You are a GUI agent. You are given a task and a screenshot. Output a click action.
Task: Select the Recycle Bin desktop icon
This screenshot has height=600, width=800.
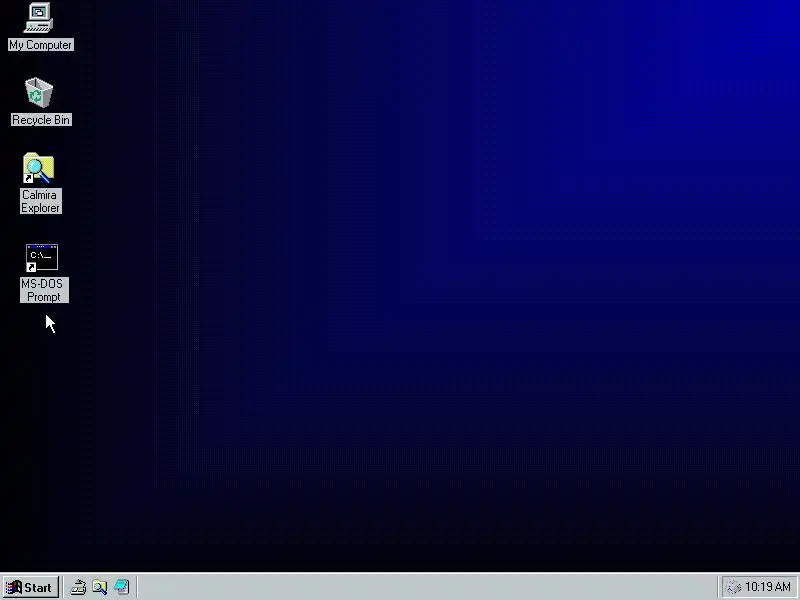click(x=39, y=92)
